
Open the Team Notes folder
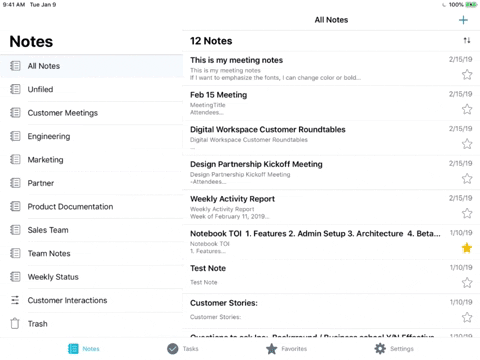pos(91,253)
